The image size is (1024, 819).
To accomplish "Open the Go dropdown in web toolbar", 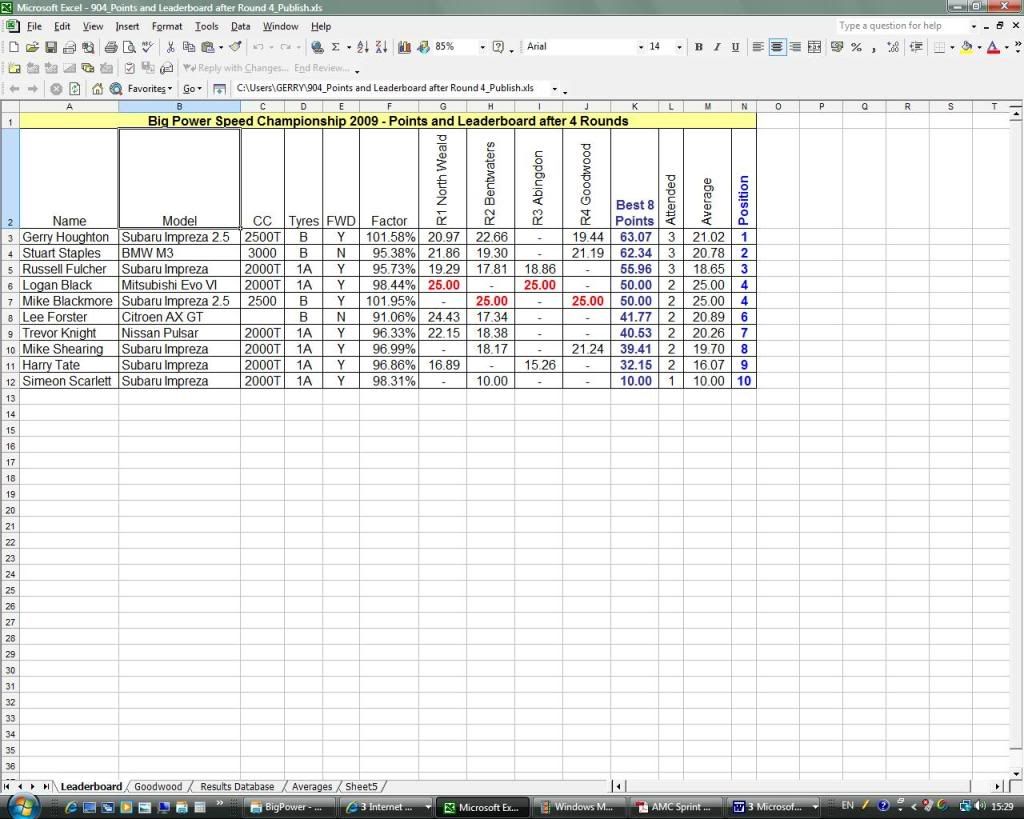I will [192, 89].
